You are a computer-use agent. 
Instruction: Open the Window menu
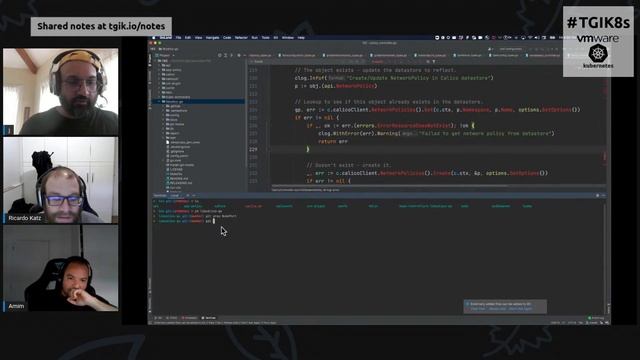tap(288, 38)
